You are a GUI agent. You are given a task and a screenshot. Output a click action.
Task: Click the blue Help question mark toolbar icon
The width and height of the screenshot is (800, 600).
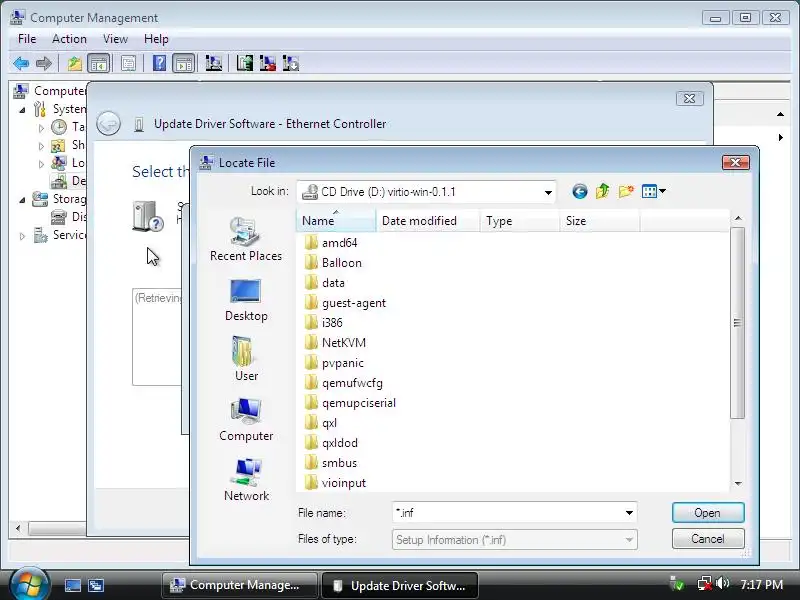pos(159,64)
